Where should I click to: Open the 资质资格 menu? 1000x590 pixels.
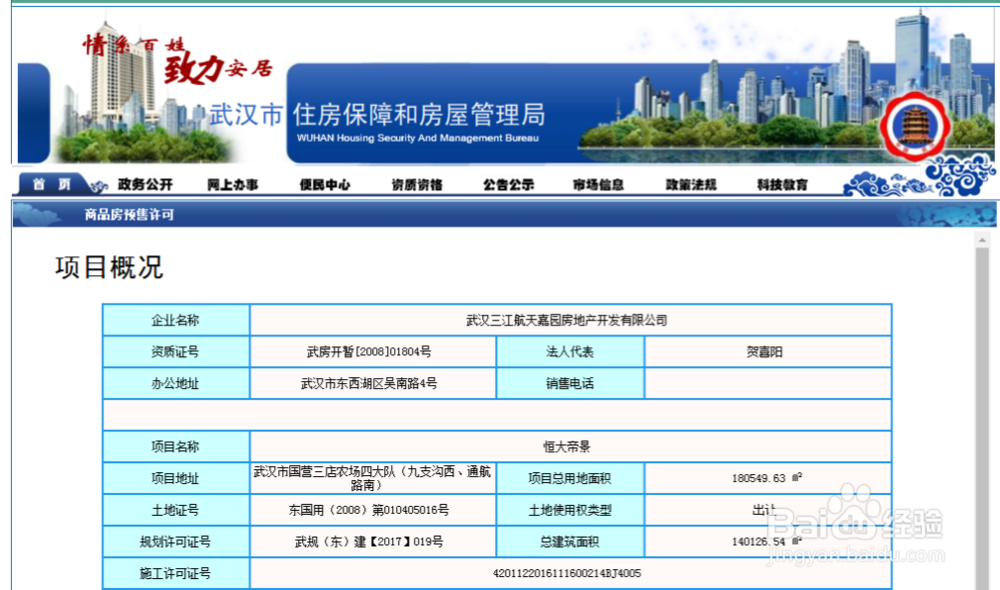click(x=416, y=185)
